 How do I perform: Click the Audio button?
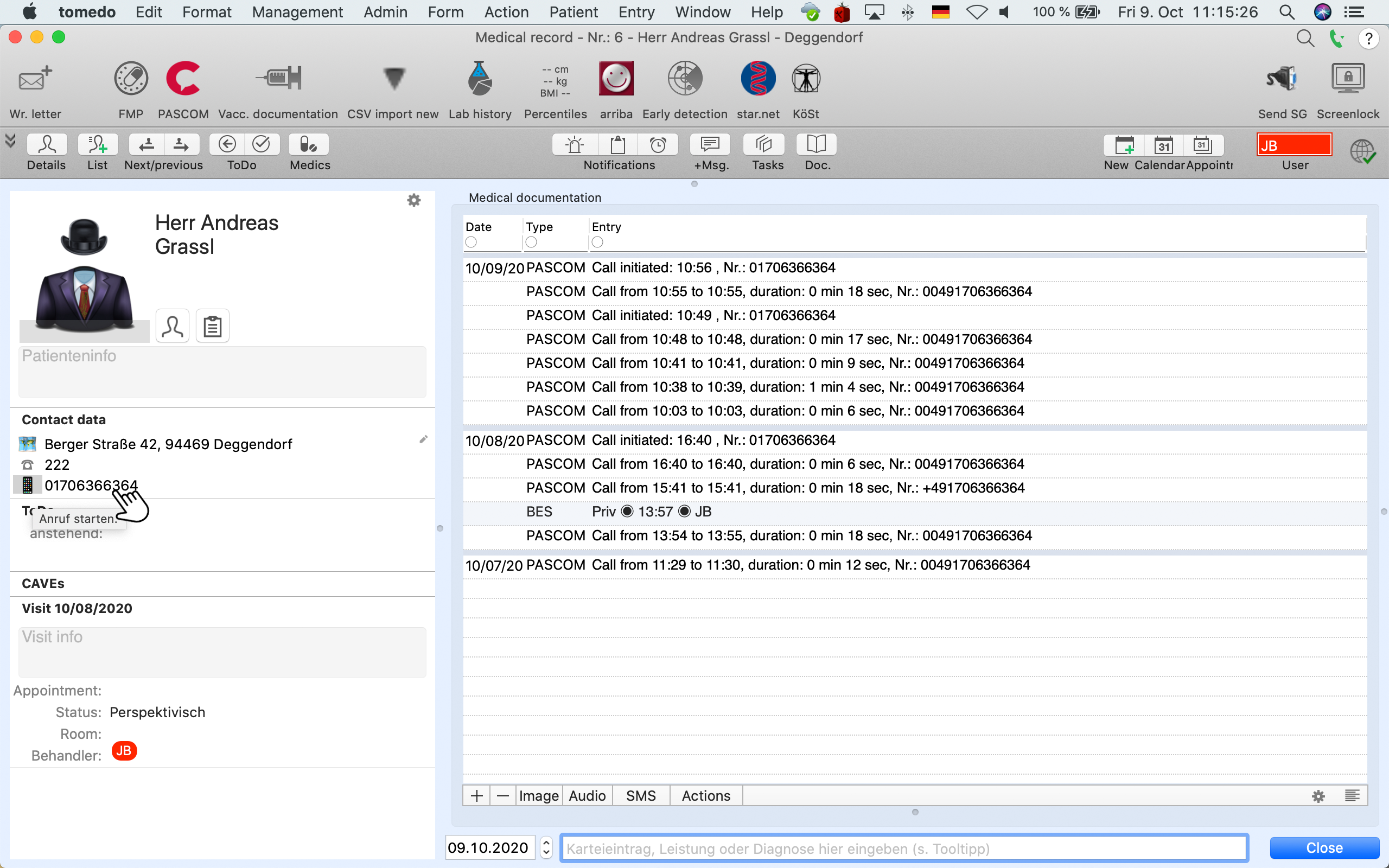[x=587, y=796]
